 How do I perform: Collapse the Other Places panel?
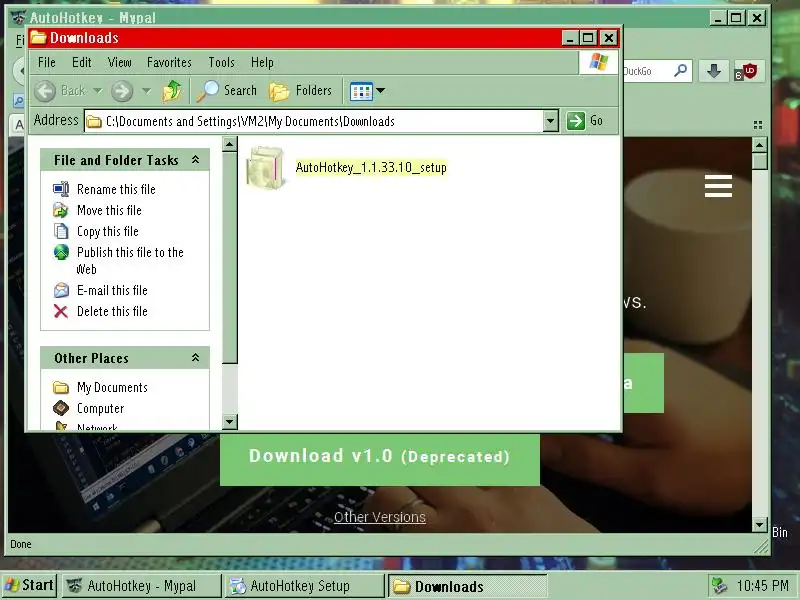pos(195,358)
